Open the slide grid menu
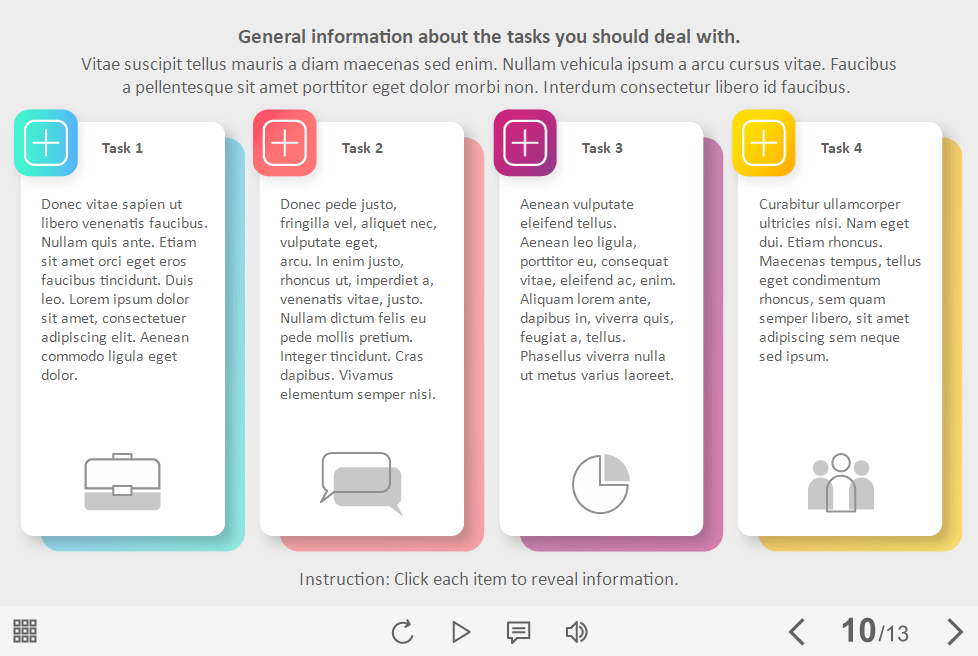The image size is (978, 656). [x=25, y=631]
